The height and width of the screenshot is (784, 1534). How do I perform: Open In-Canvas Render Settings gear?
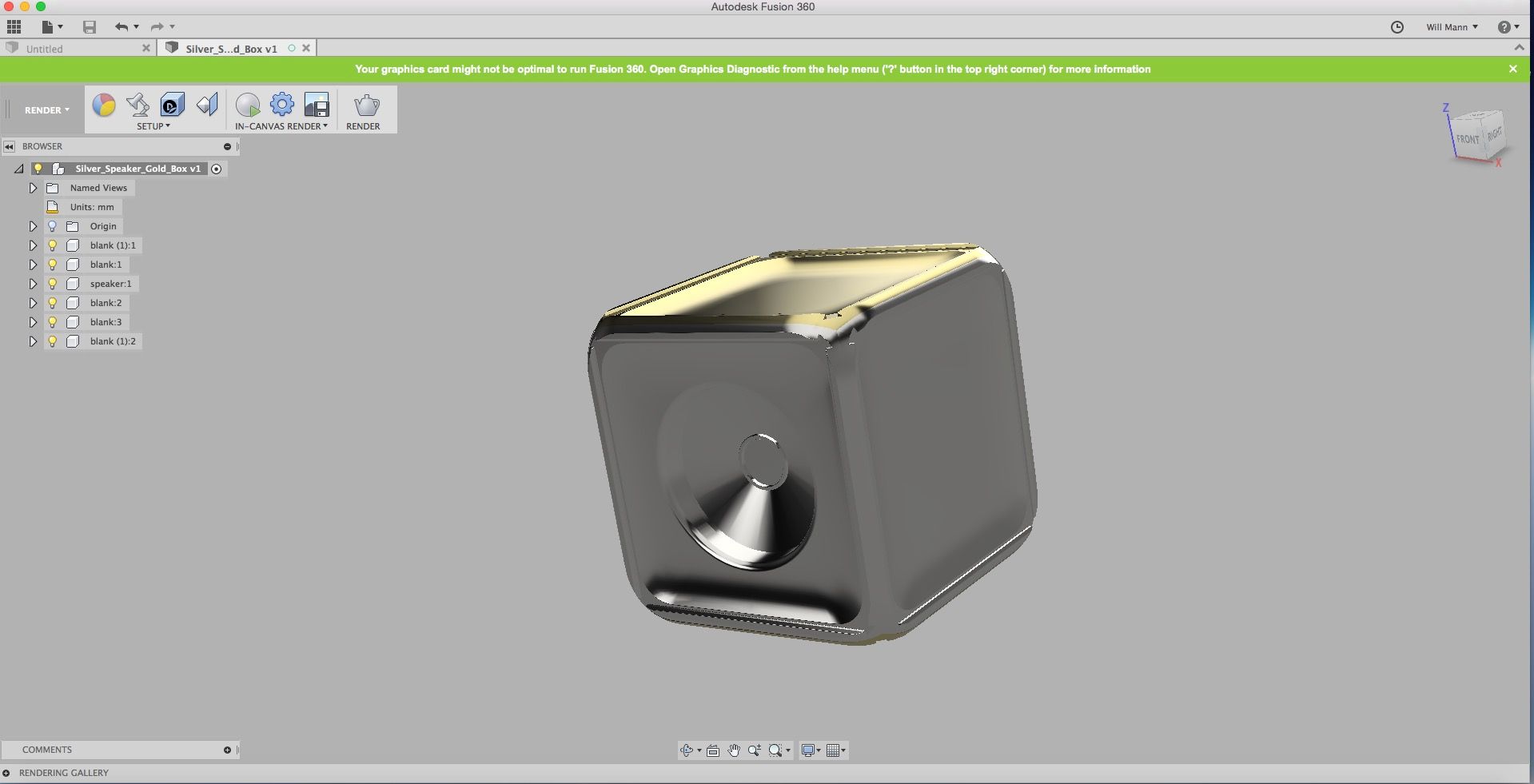(281, 105)
